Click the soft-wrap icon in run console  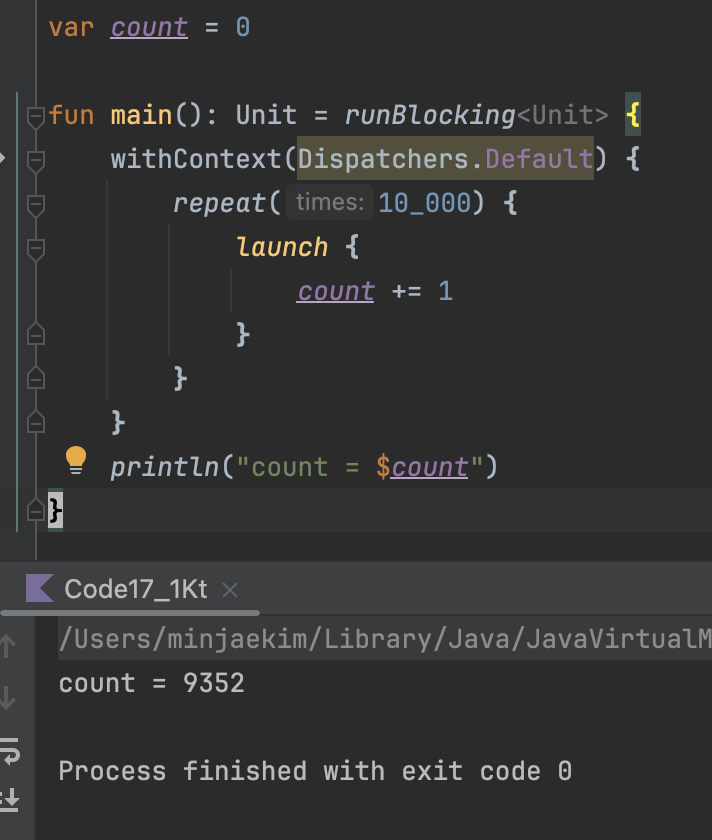[x=10, y=751]
